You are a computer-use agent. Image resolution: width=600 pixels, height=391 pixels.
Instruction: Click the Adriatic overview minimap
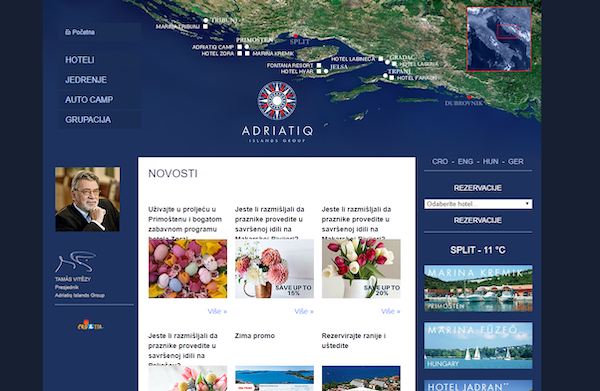pyautogui.click(x=499, y=39)
